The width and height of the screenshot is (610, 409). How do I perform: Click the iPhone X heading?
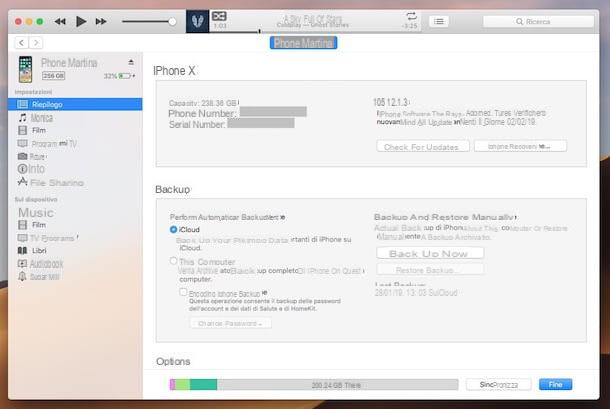coord(174,71)
